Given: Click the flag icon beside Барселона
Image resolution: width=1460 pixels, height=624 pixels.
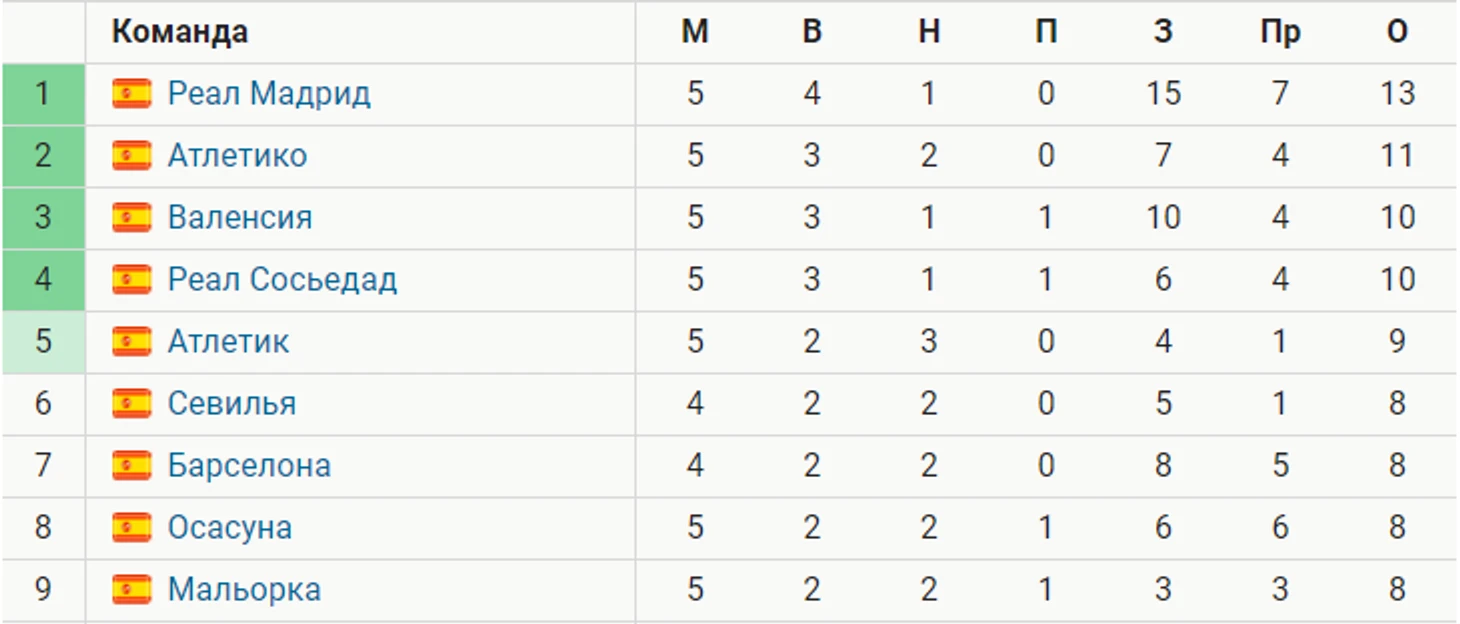Looking at the screenshot, I should (131, 466).
